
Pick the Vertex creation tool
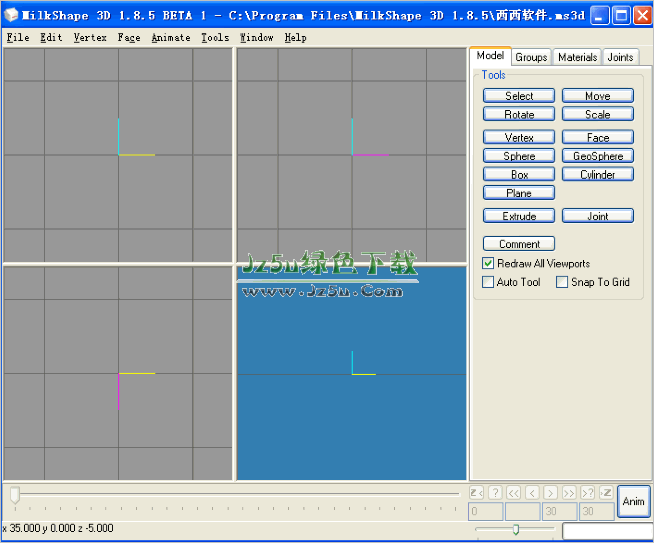click(x=519, y=137)
